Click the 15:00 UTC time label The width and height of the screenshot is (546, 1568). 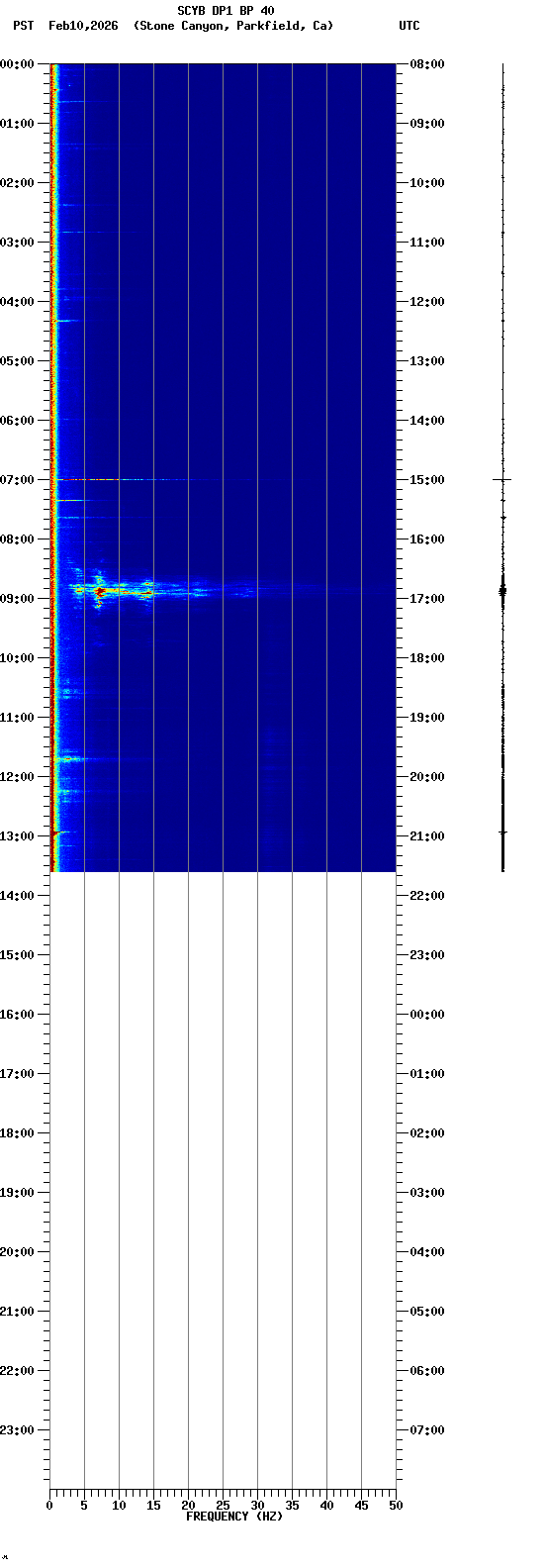point(427,480)
